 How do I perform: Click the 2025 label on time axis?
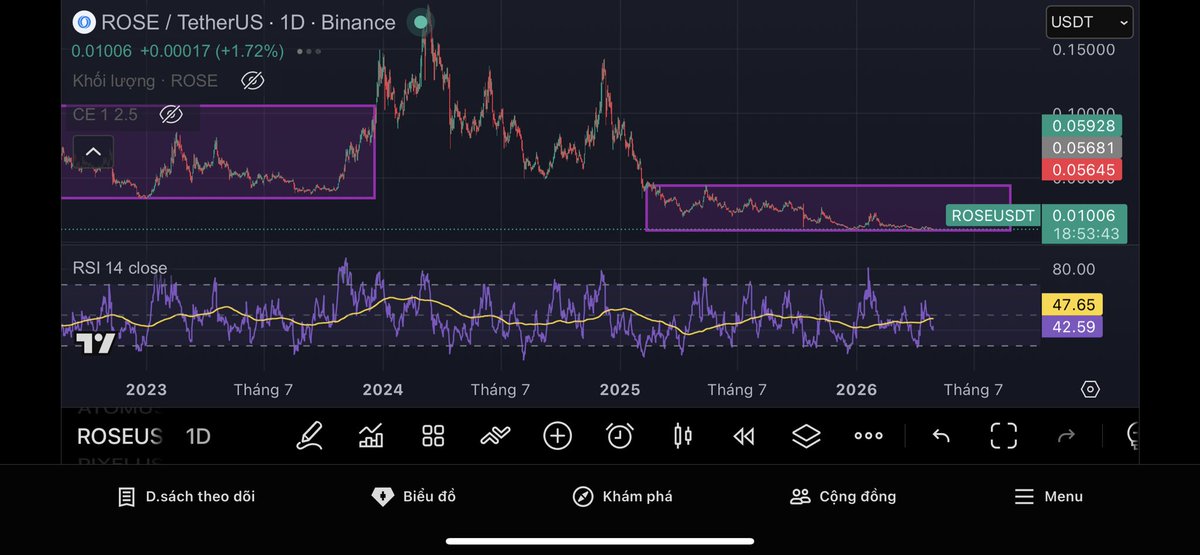click(619, 390)
